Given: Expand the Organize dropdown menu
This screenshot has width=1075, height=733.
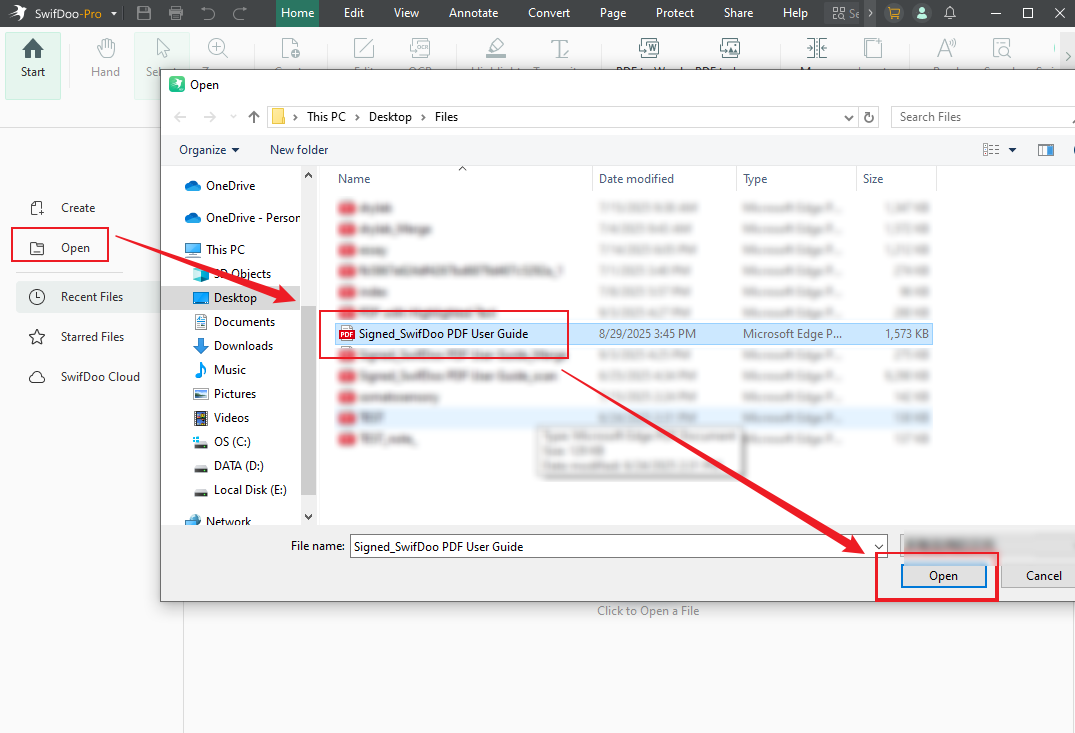Looking at the screenshot, I should [209, 150].
